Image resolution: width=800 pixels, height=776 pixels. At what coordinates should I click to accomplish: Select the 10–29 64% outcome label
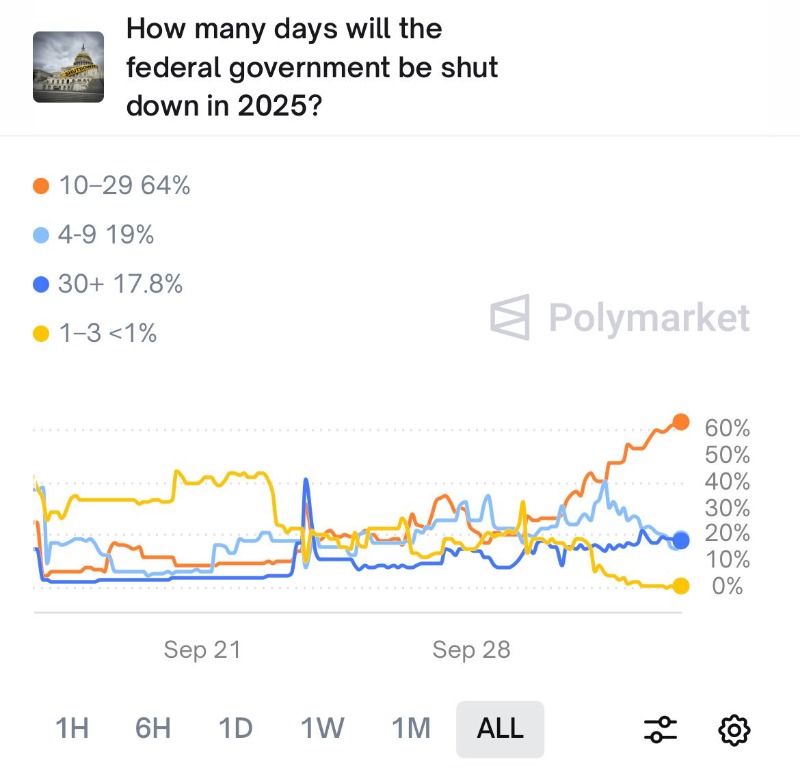(x=124, y=186)
